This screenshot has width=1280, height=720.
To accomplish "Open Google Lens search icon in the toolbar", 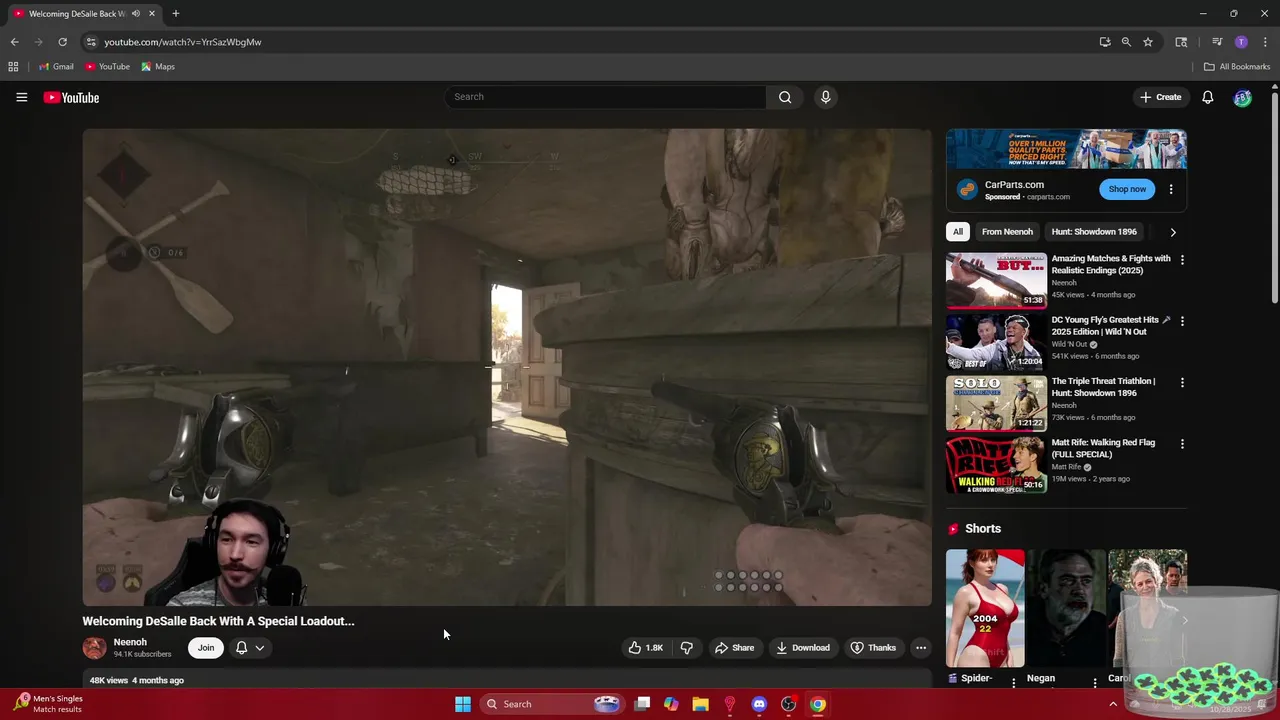I will click(1181, 42).
